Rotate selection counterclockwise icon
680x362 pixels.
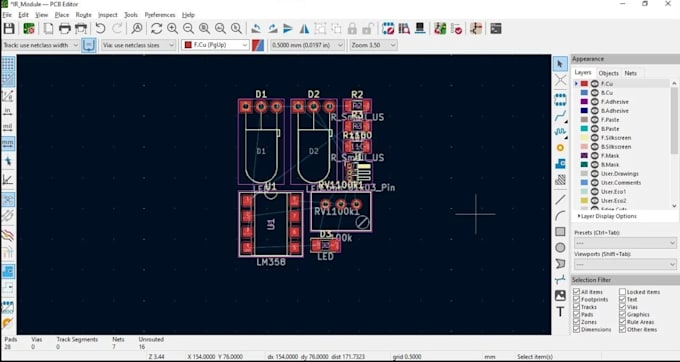coord(256,29)
